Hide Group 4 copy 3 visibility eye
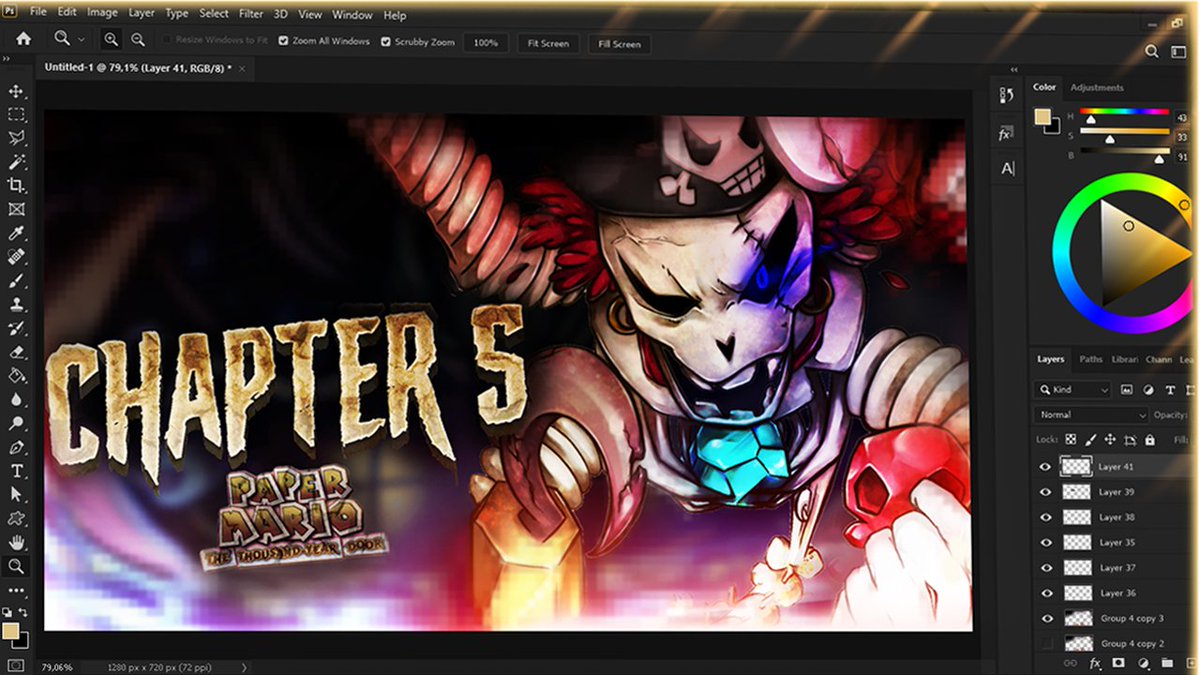The height and width of the screenshot is (675, 1200). (1046, 618)
